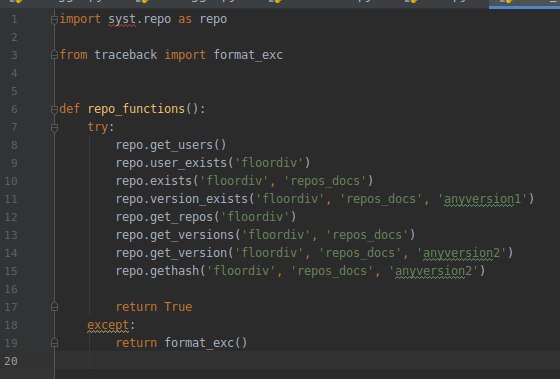Screen dimensions: 560x379
Task: Click 'format_exc()' call on line 19
Action: click(206, 343)
